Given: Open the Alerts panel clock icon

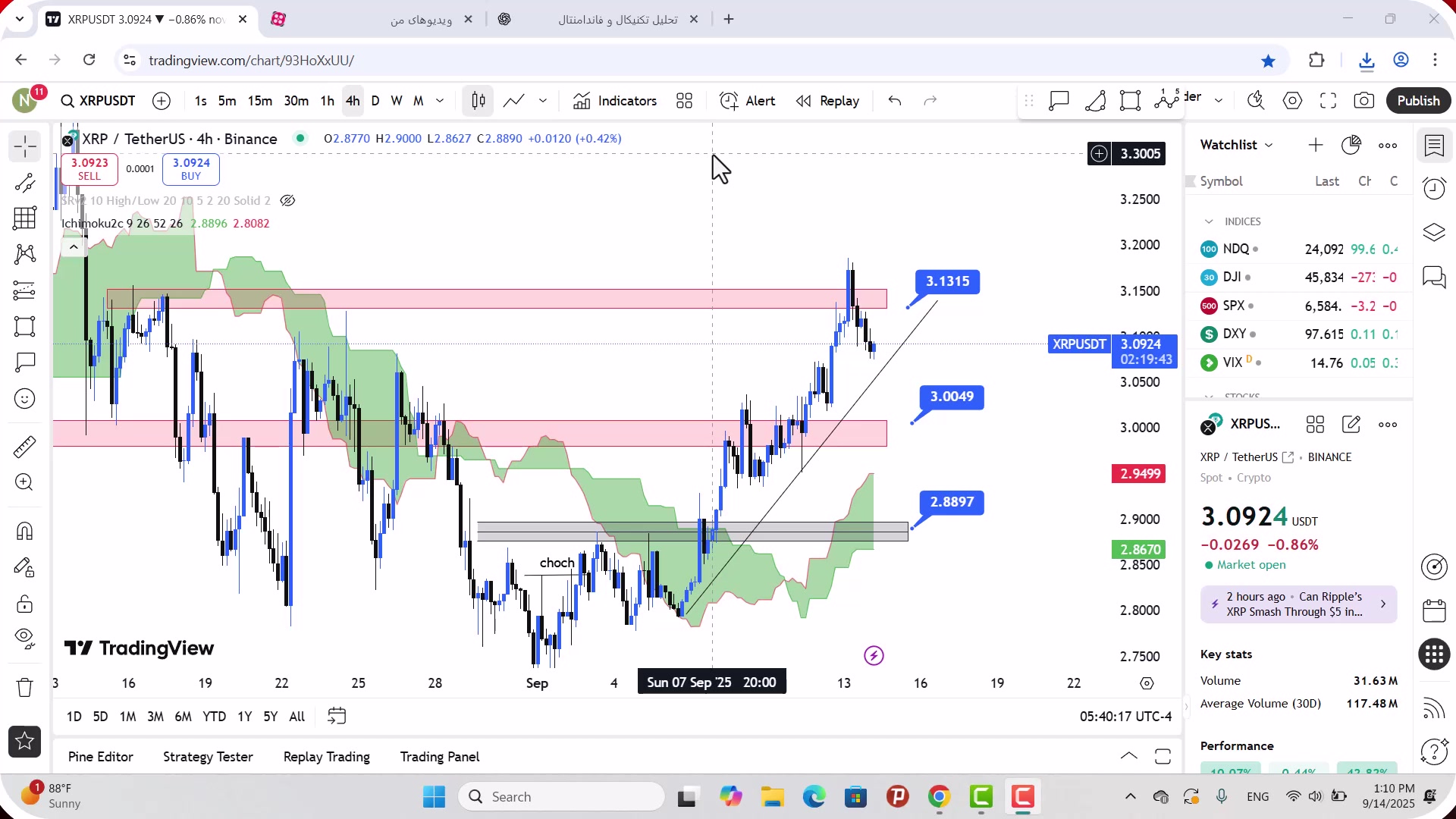Looking at the screenshot, I should 1434,189.
